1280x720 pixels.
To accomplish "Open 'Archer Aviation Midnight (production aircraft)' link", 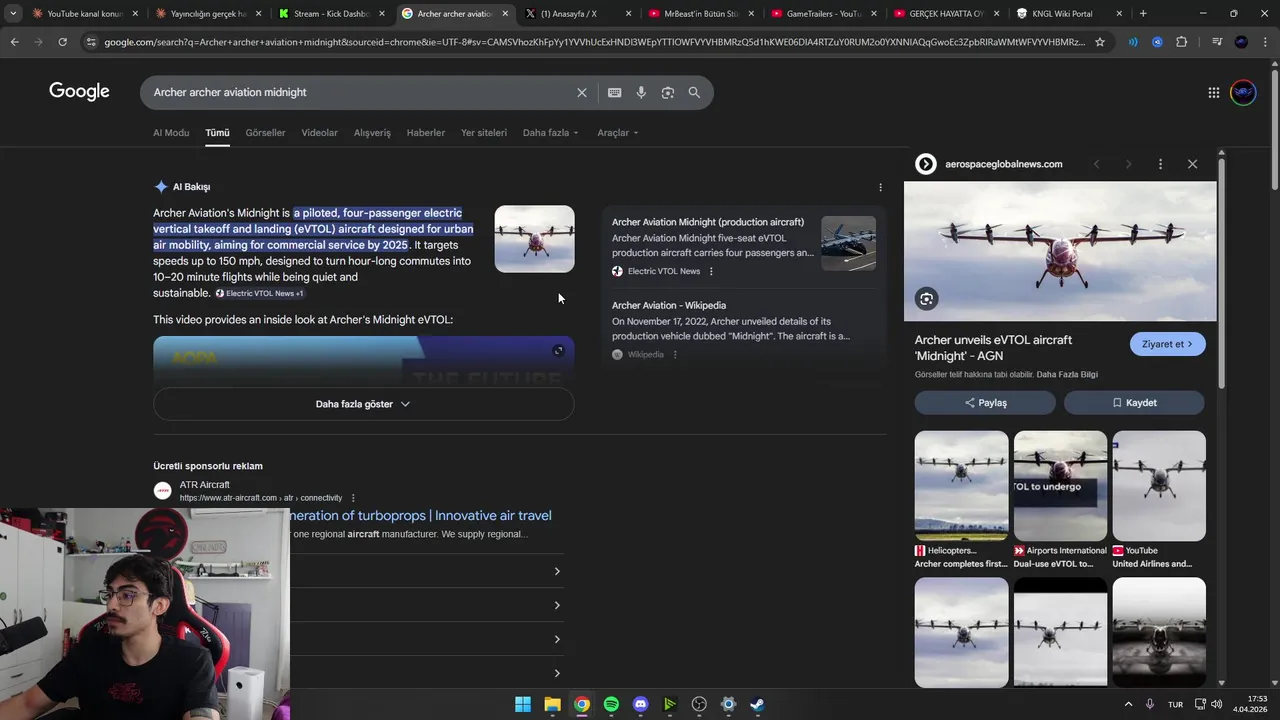I will (x=708, y=222).
